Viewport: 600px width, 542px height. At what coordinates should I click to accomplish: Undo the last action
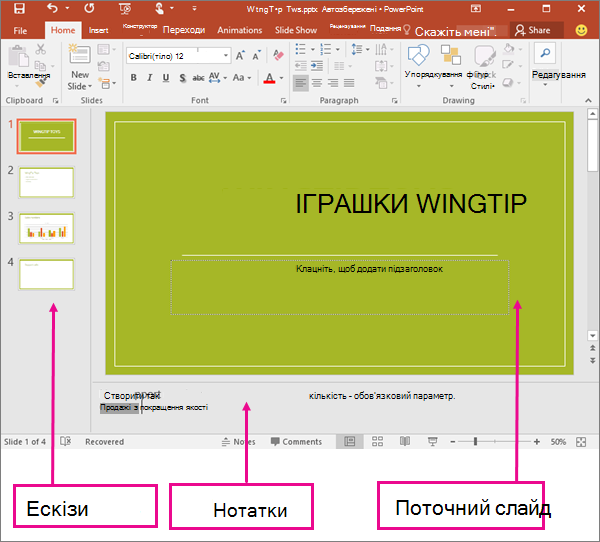click(x=52, y=8)
